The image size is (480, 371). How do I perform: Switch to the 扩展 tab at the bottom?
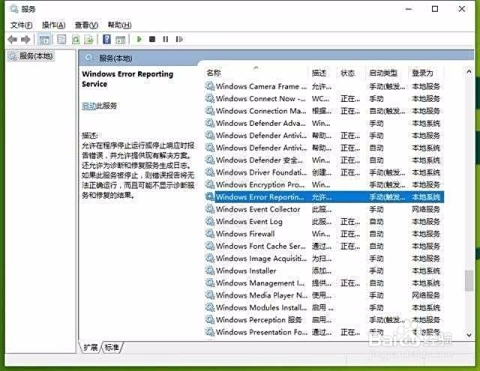pos(91,347)
